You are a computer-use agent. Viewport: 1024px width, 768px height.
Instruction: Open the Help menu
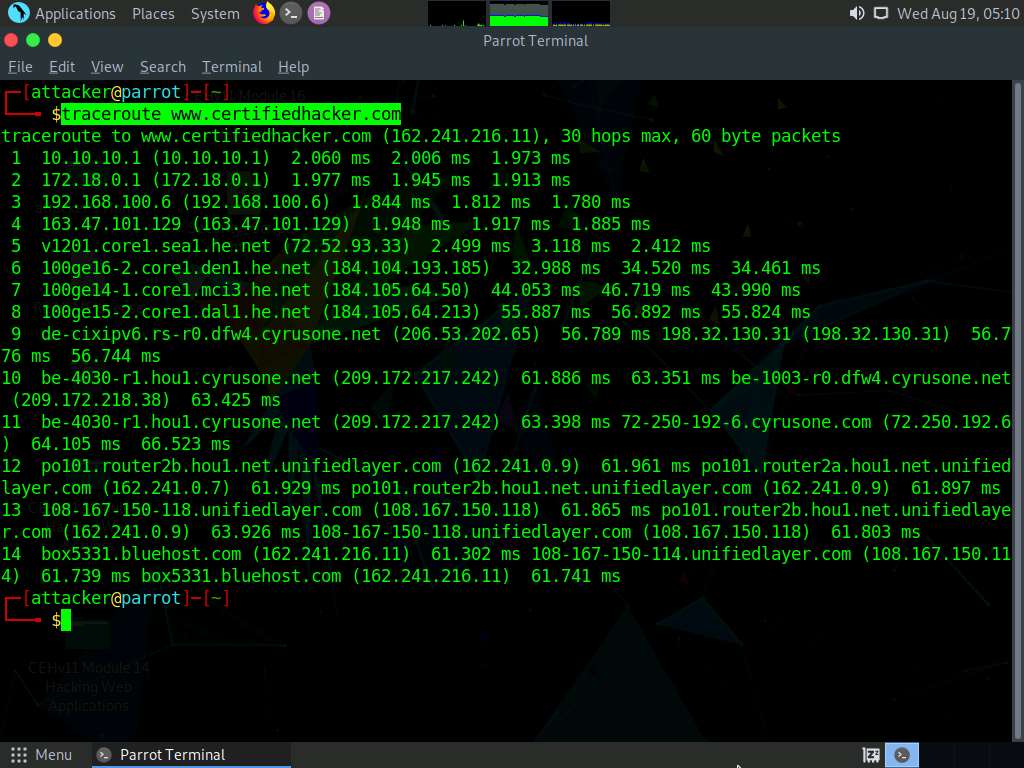point(293,67)
